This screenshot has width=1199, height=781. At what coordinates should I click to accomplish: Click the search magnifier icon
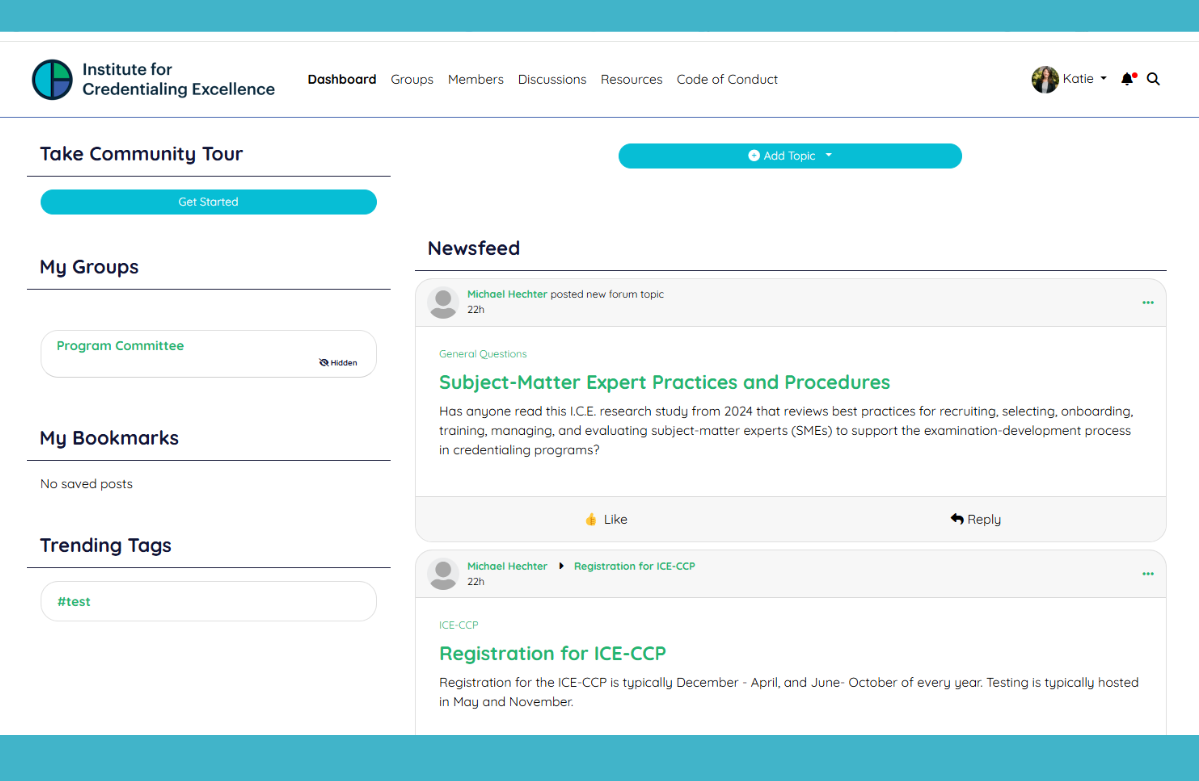click(x=1153, y=79)
